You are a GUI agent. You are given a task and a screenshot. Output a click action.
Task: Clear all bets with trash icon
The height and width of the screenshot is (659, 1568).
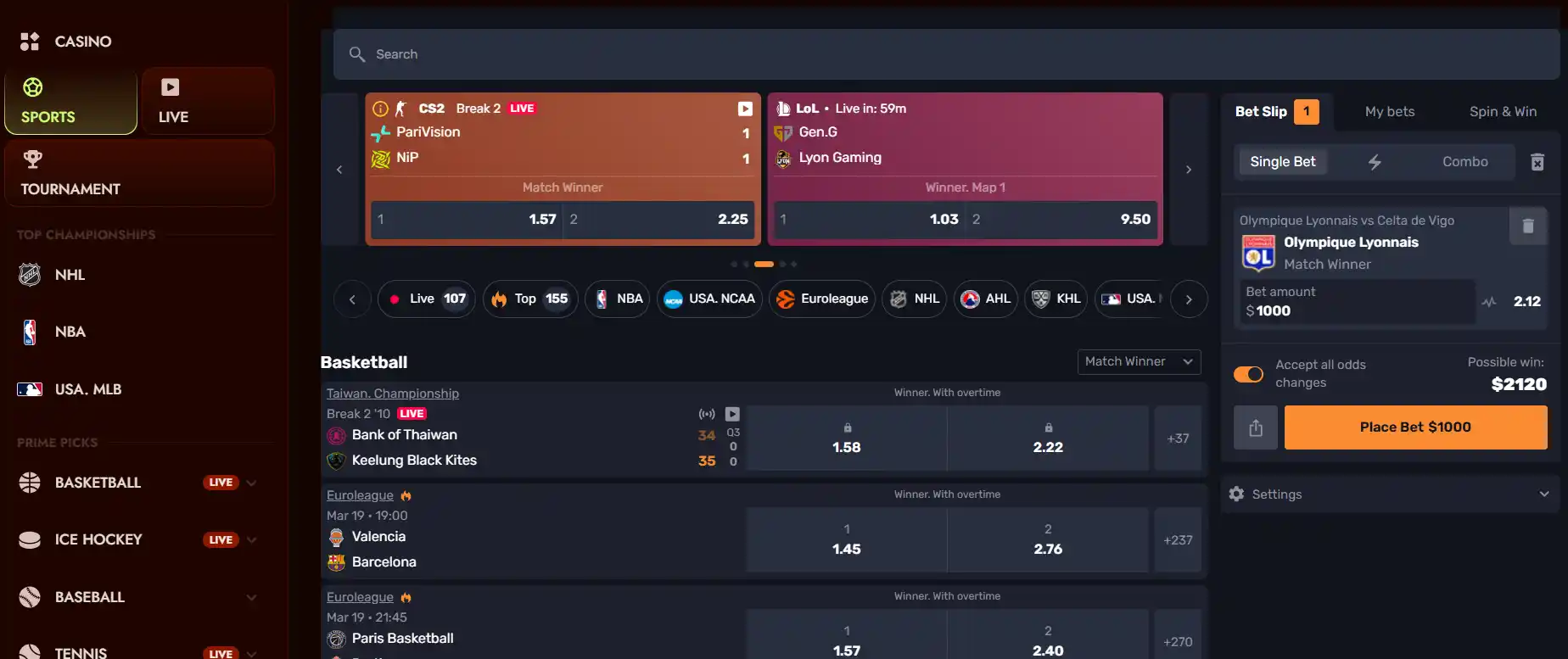1537,162
